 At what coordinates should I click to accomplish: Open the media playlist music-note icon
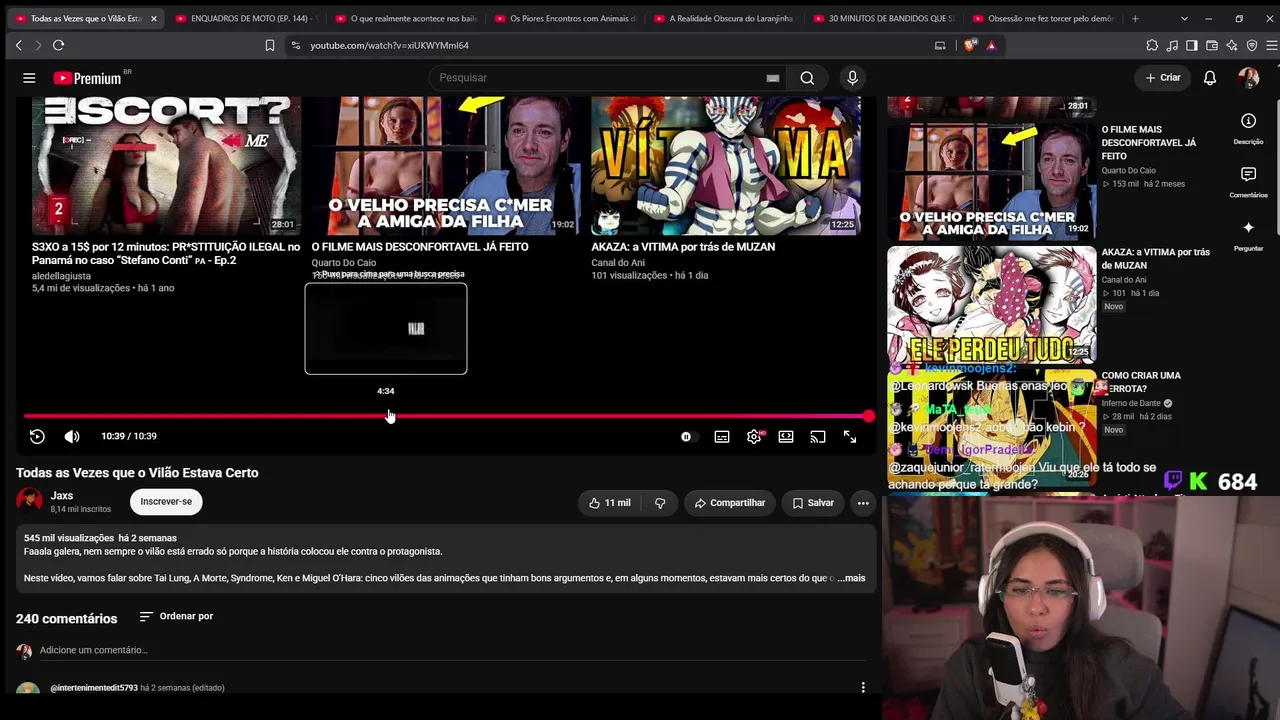point(1172,45)
